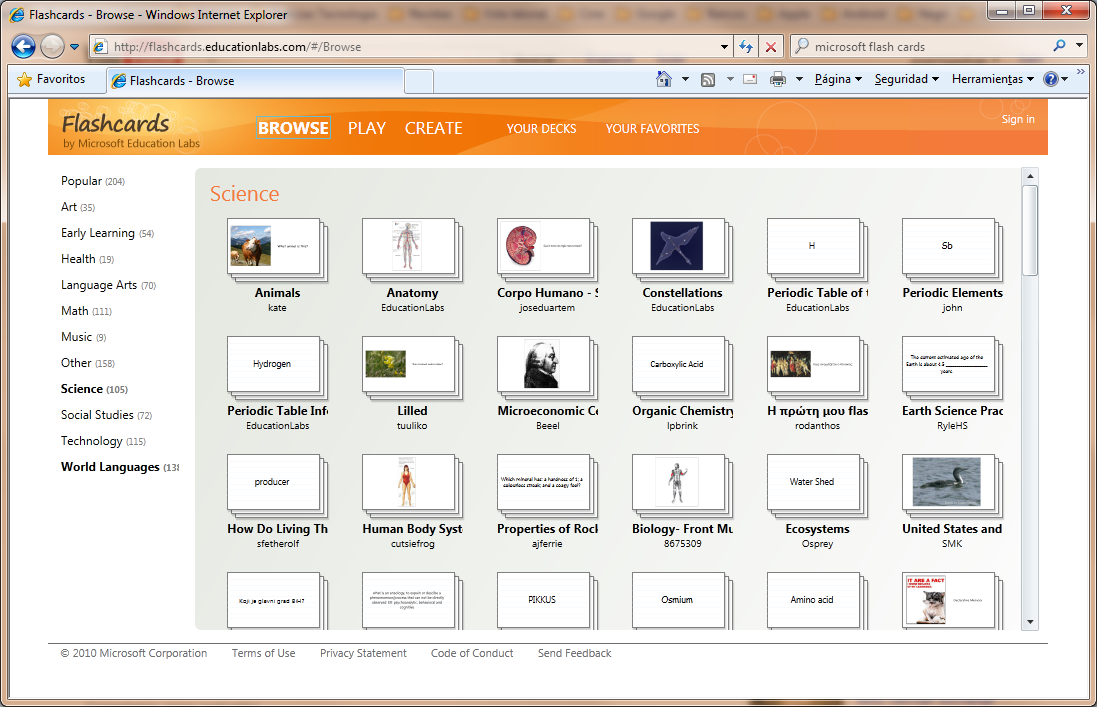The height and width of the screenshot is (707, 1097).
Task: Click the browser Back arrow button
Action: click(x=24, y=47)
